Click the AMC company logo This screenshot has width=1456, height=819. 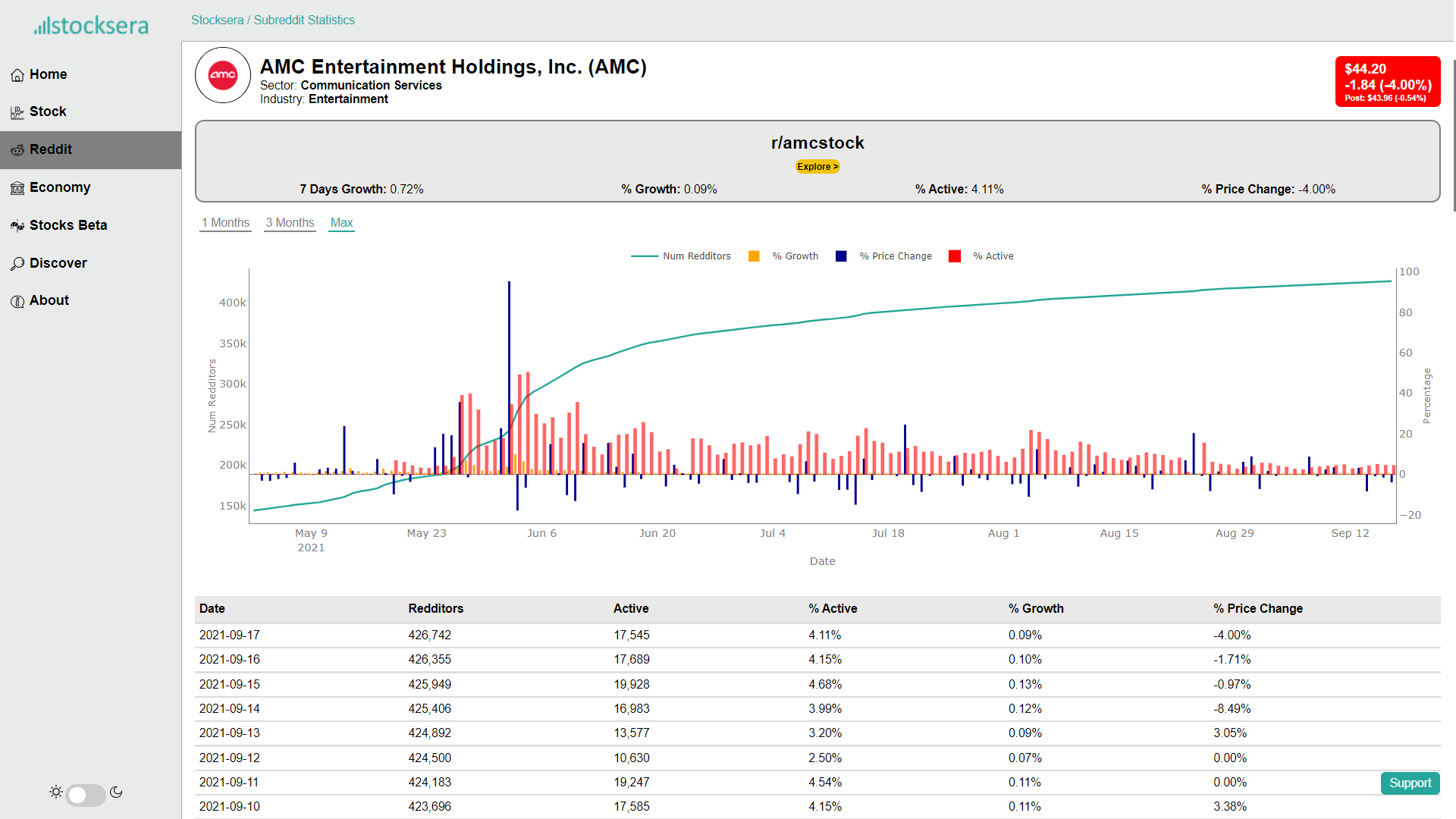[x=223, y=75]
